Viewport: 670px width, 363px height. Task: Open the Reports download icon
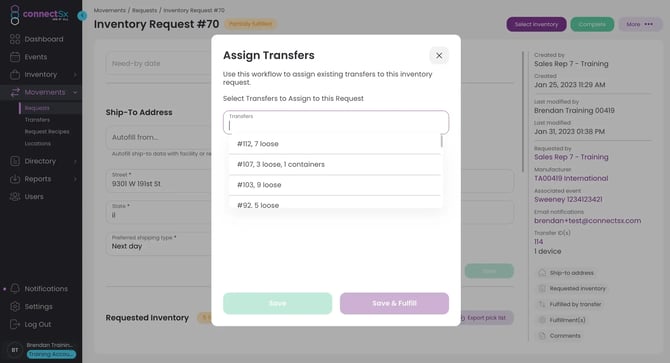click(x=15, y=179)
